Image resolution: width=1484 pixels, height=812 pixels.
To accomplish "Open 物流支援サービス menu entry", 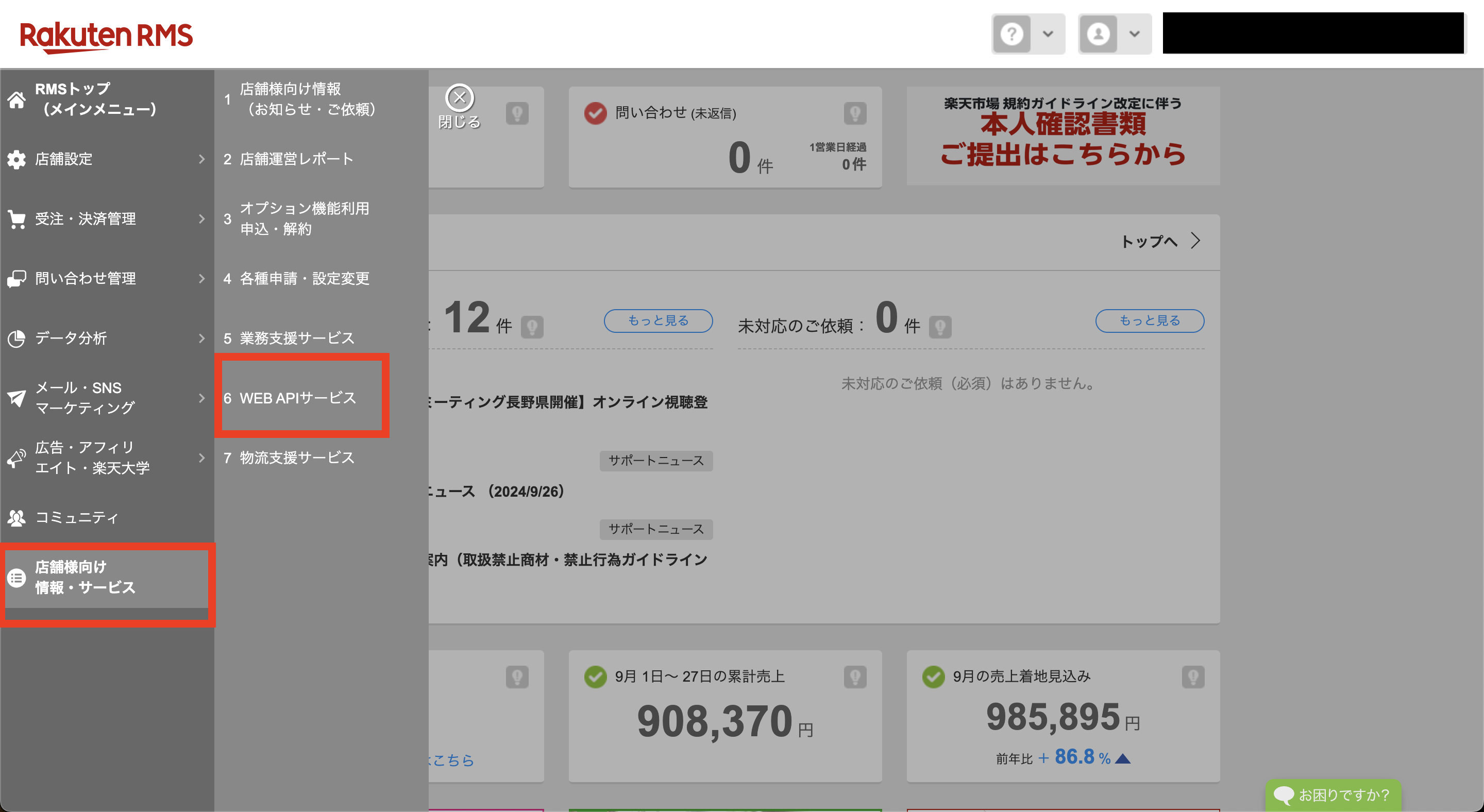I will pos(297,458).
